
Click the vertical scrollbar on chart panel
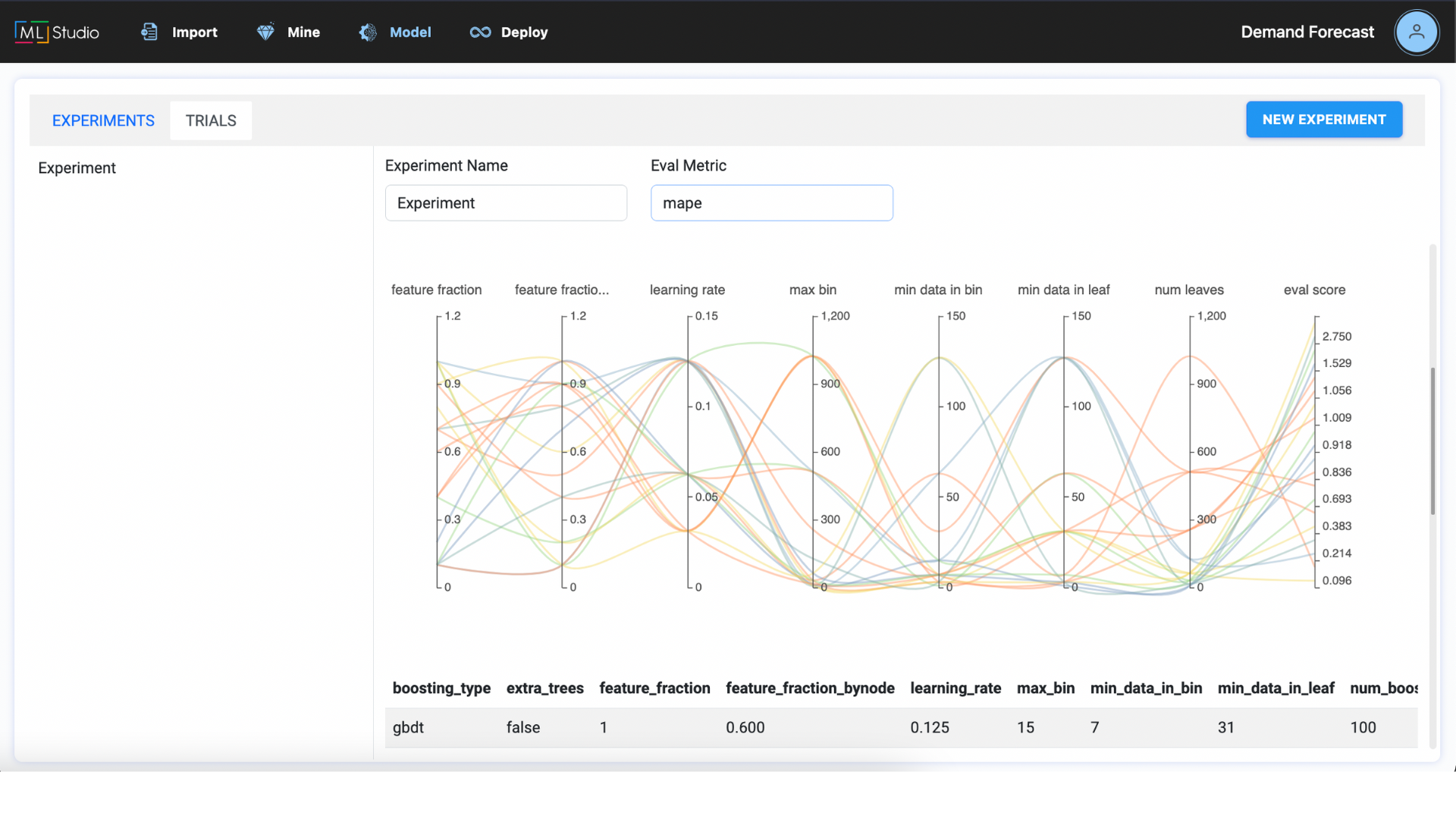point(1432,440)
